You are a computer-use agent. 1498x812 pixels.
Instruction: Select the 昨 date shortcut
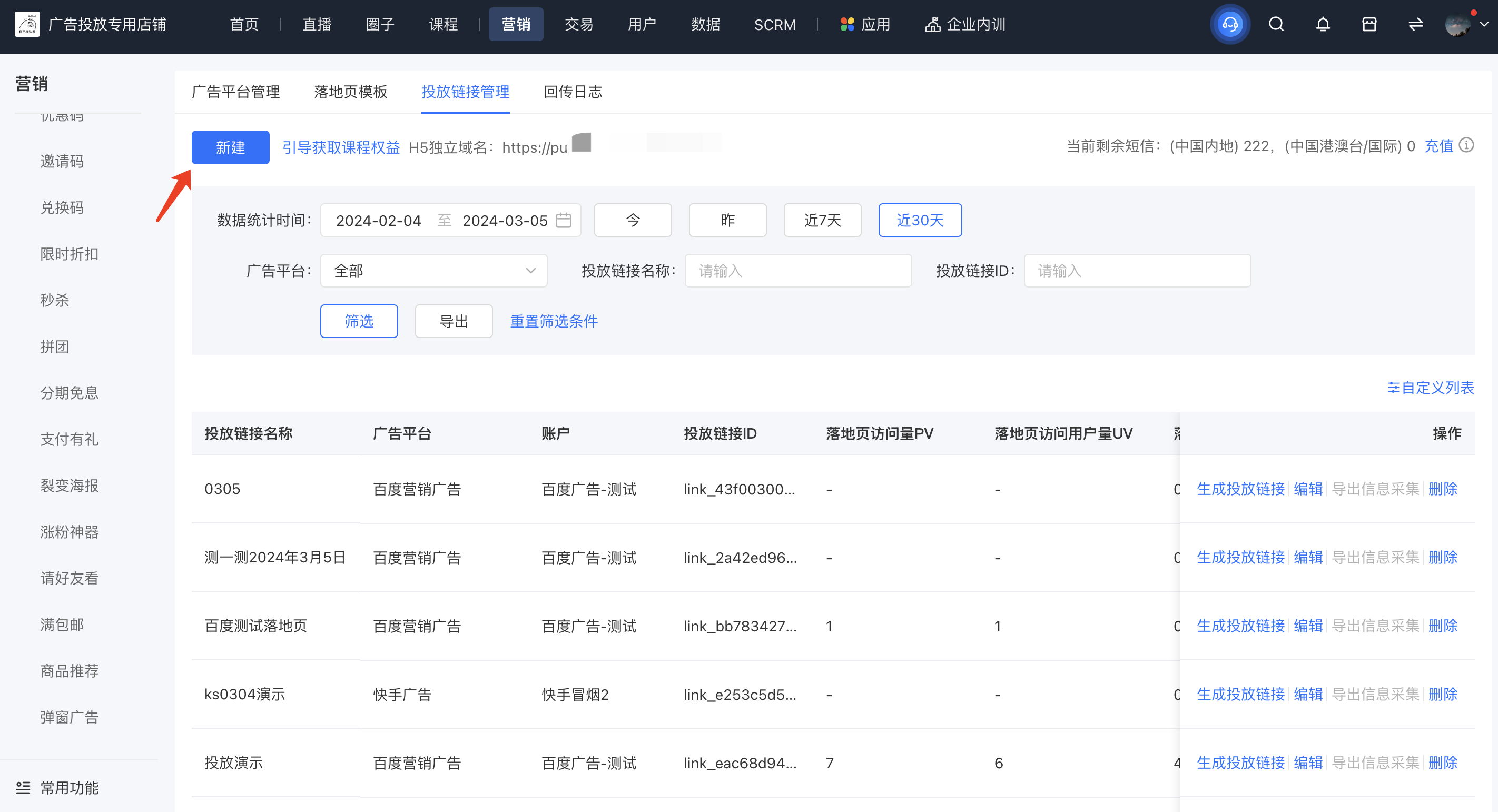click(x=727, y=220)
